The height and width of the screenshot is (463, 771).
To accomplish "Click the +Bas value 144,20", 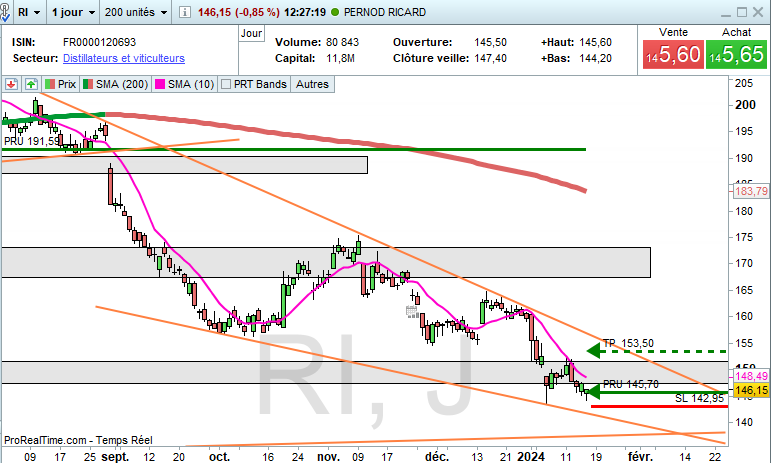I will [595, 58].
